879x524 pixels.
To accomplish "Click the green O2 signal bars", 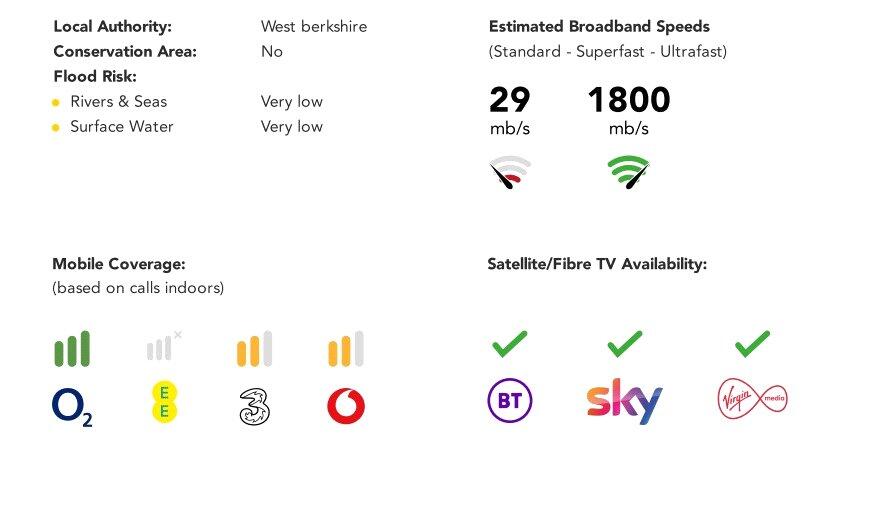I will 71,349.
